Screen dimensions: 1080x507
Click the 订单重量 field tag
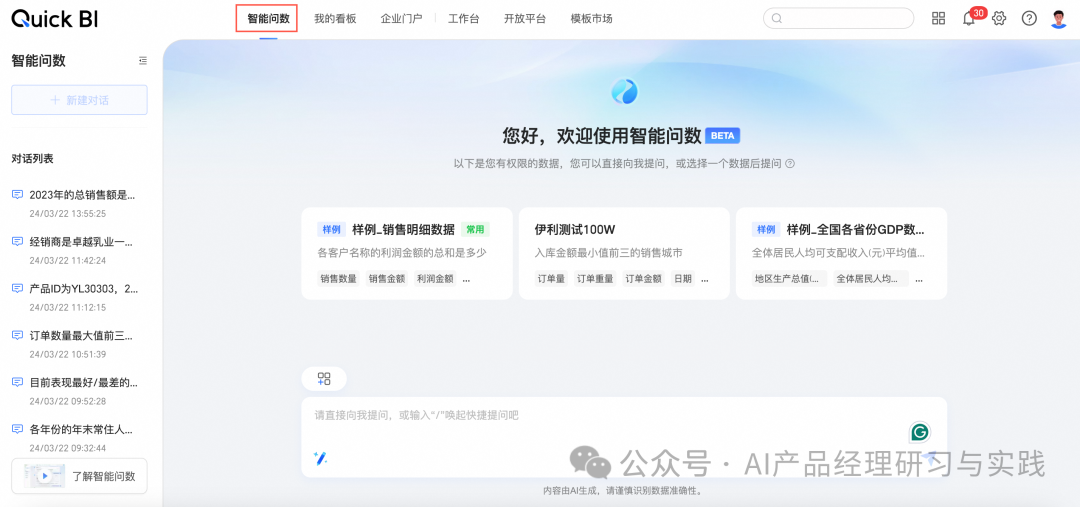(594, 279)
